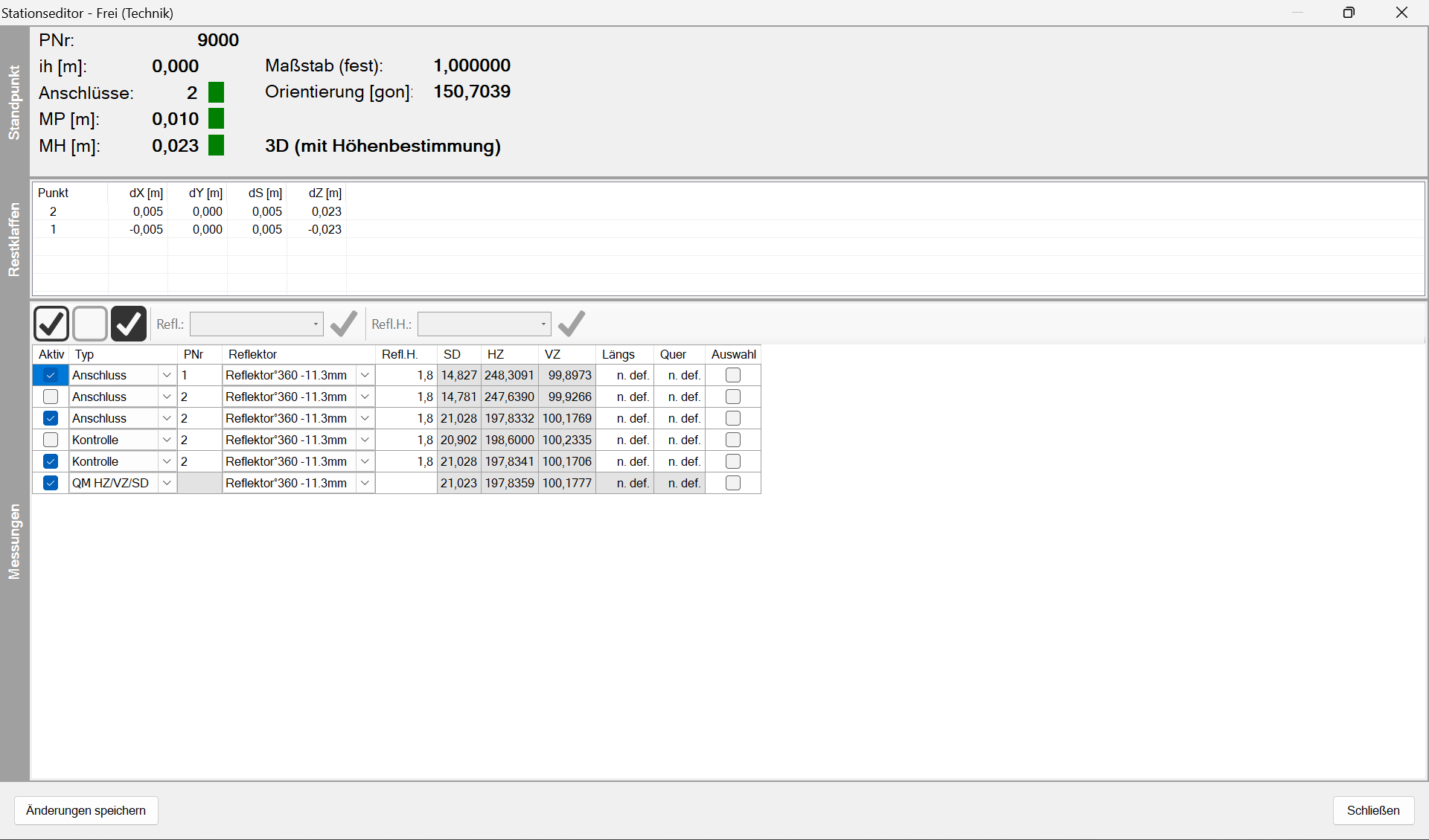
Task: Expand Typ dropdown of QM HZ/VZ/SD row
Action: click(x=167, y=483)
